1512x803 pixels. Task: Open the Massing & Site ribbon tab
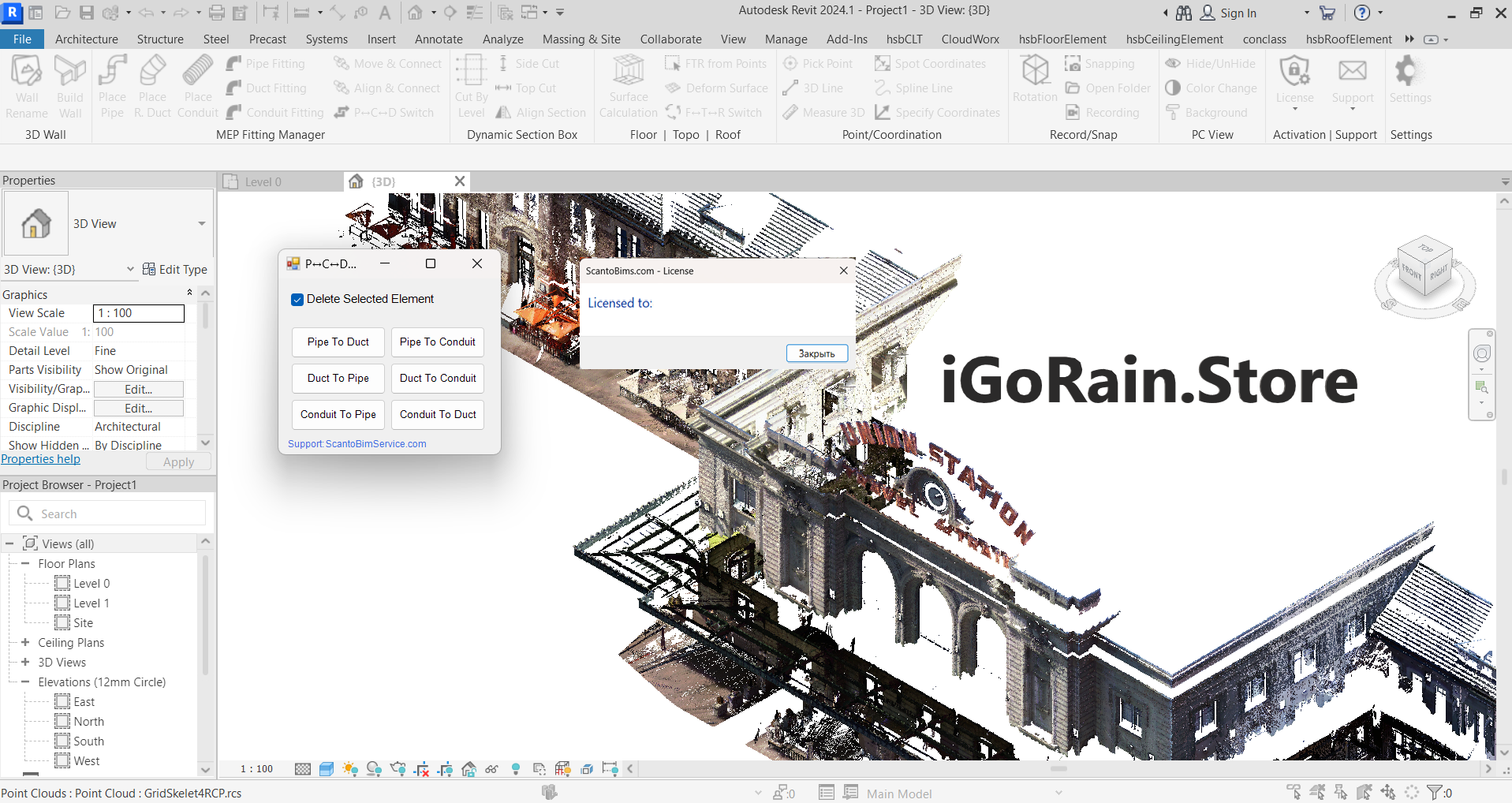click(581, 39)
